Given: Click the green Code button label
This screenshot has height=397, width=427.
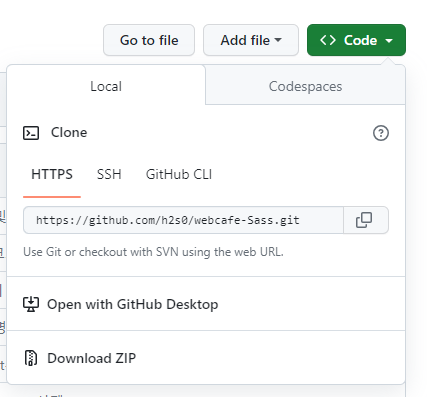Looking at the screenshot, I should (x=360, y=40).
